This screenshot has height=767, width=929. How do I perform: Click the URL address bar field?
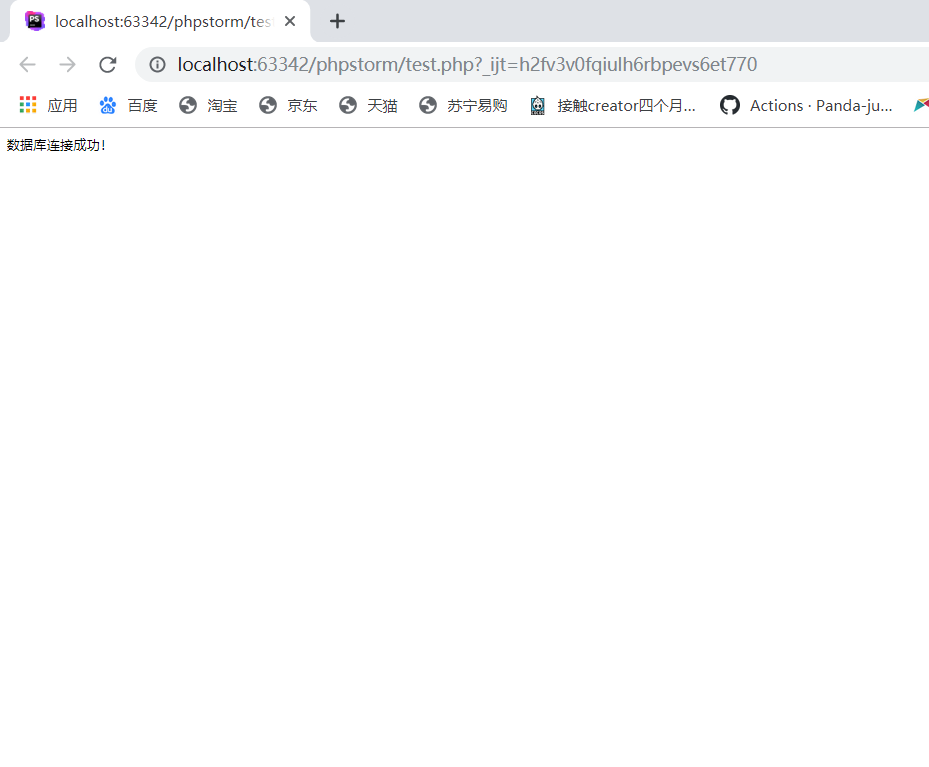pos(533,65)
